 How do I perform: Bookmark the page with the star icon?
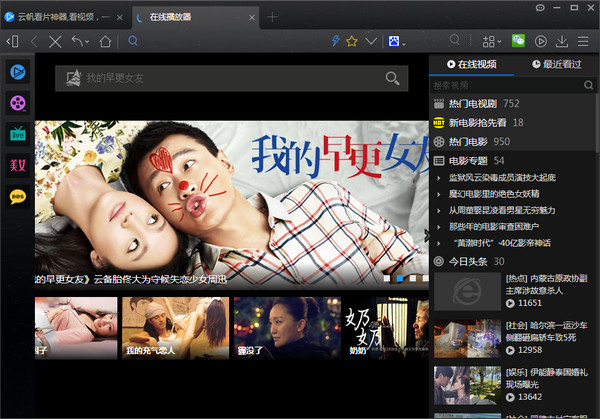click(351, 41)
